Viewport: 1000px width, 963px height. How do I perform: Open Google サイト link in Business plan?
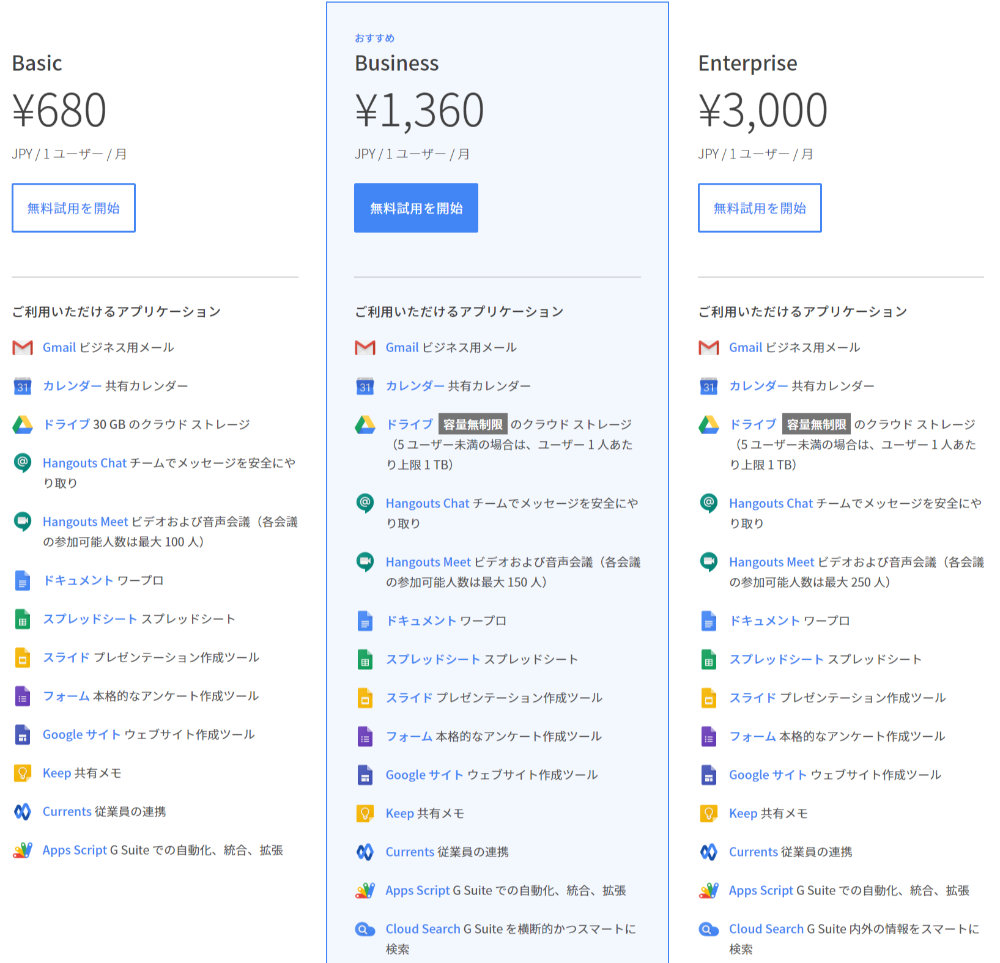coord(425,775)
